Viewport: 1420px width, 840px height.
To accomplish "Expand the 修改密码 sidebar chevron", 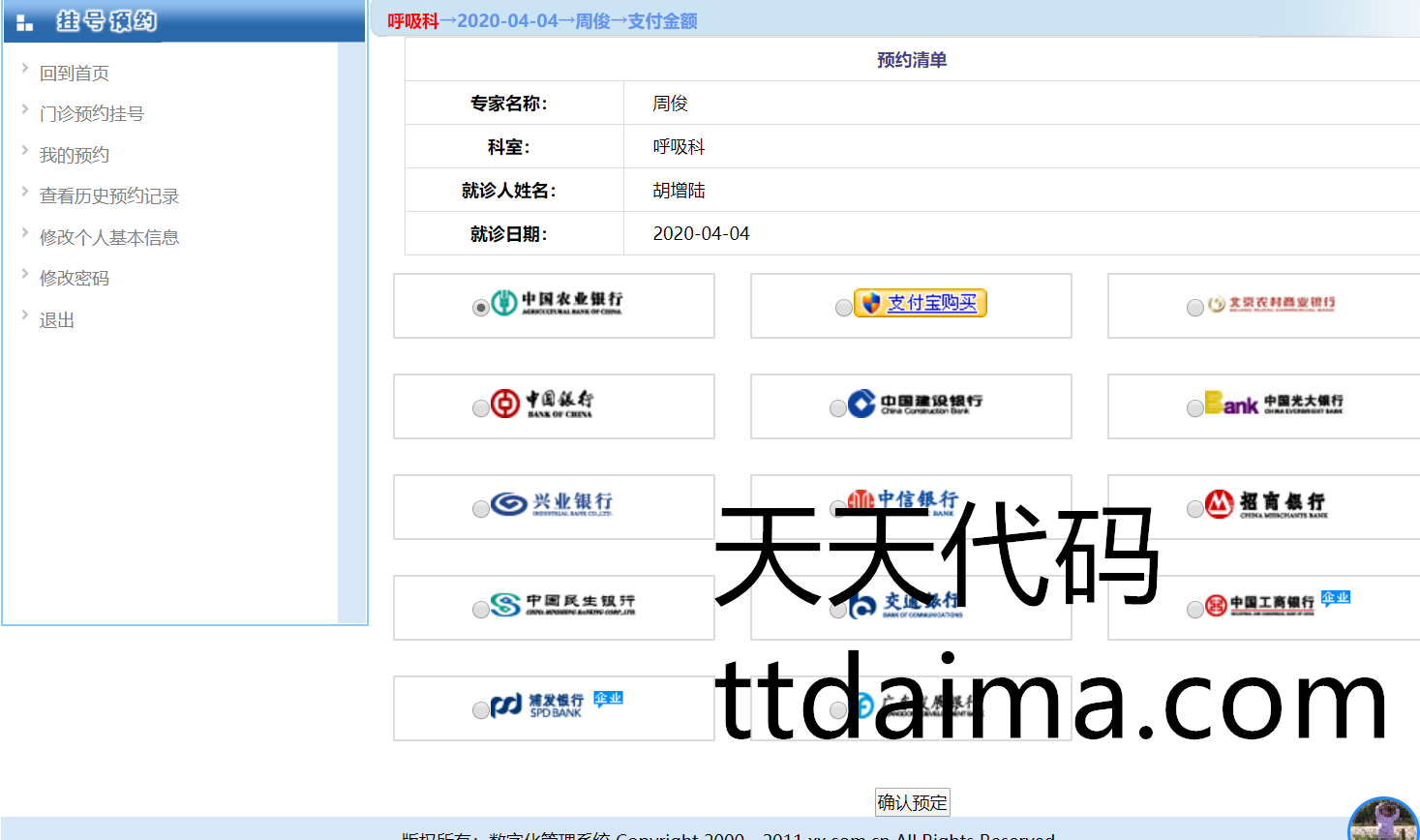I will point(25,274).
